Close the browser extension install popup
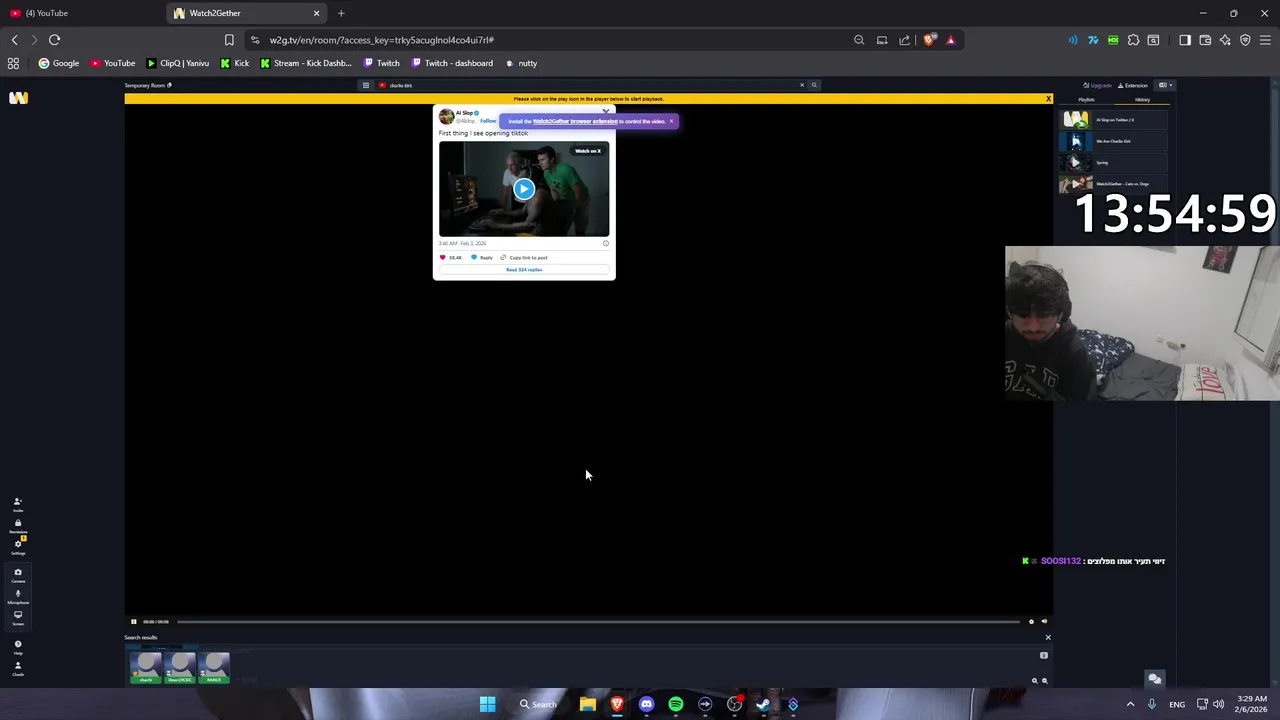The image size is (1280, 720). [671, 121]
